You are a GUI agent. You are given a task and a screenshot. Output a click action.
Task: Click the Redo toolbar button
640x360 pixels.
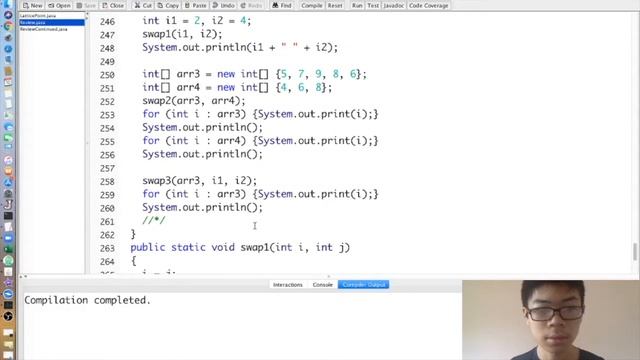(251, 5)
